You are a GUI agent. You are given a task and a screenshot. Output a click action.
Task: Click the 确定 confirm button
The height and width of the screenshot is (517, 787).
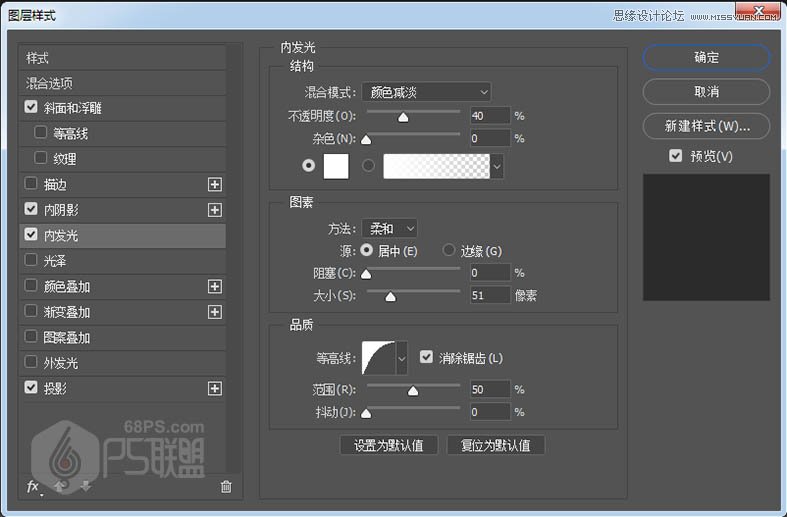tap(706, 58)
